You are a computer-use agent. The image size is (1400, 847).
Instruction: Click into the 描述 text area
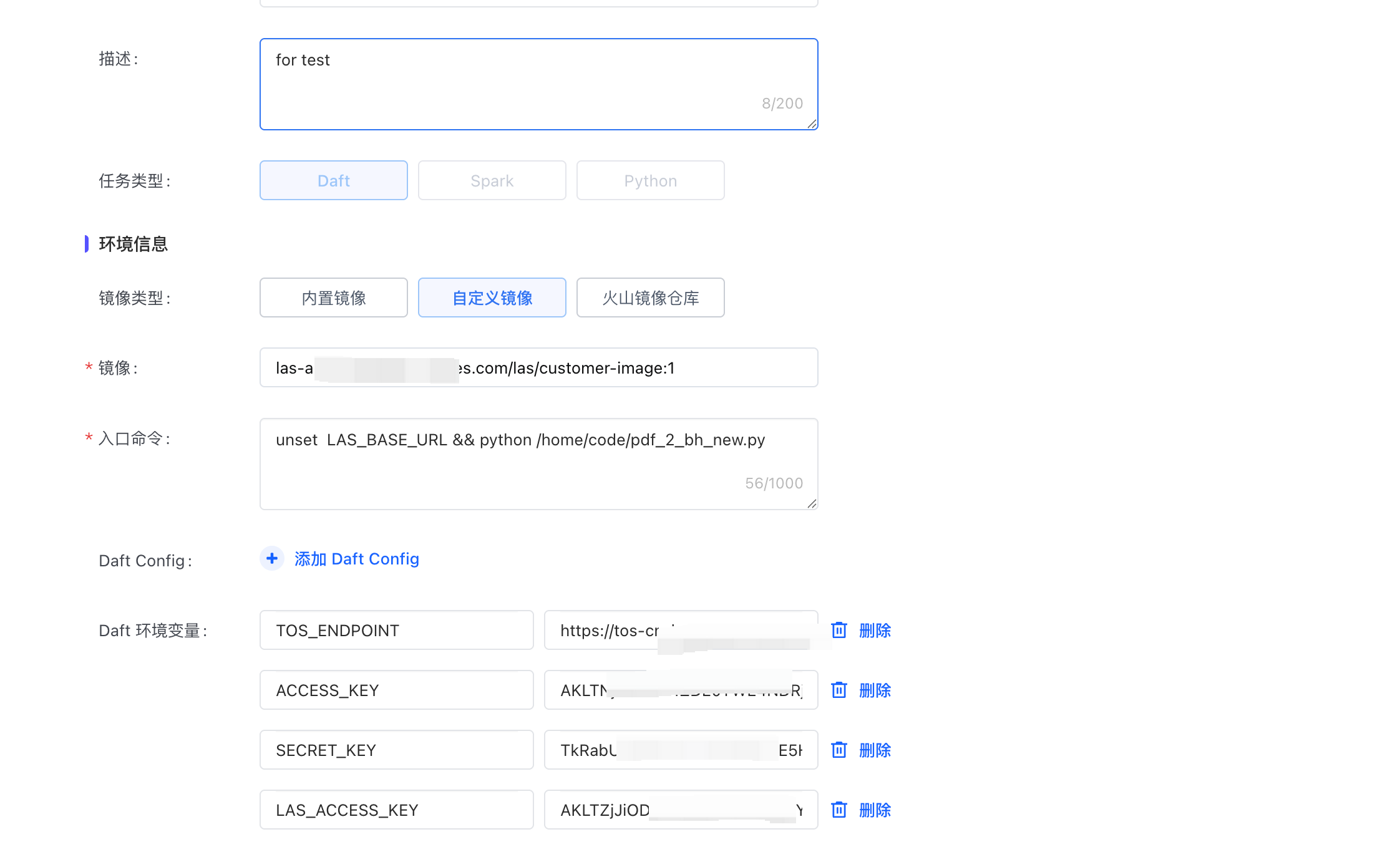[538, 84]
